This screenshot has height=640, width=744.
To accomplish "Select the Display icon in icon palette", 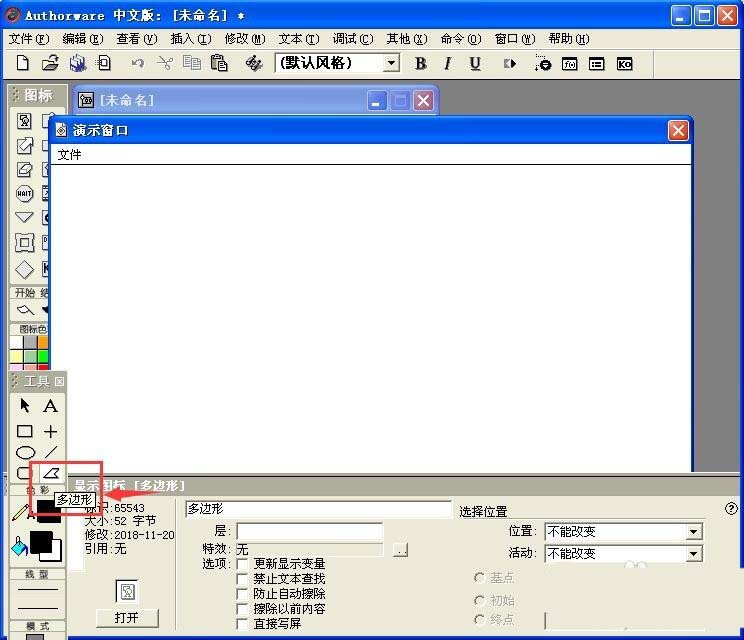I will coord(24,121).
